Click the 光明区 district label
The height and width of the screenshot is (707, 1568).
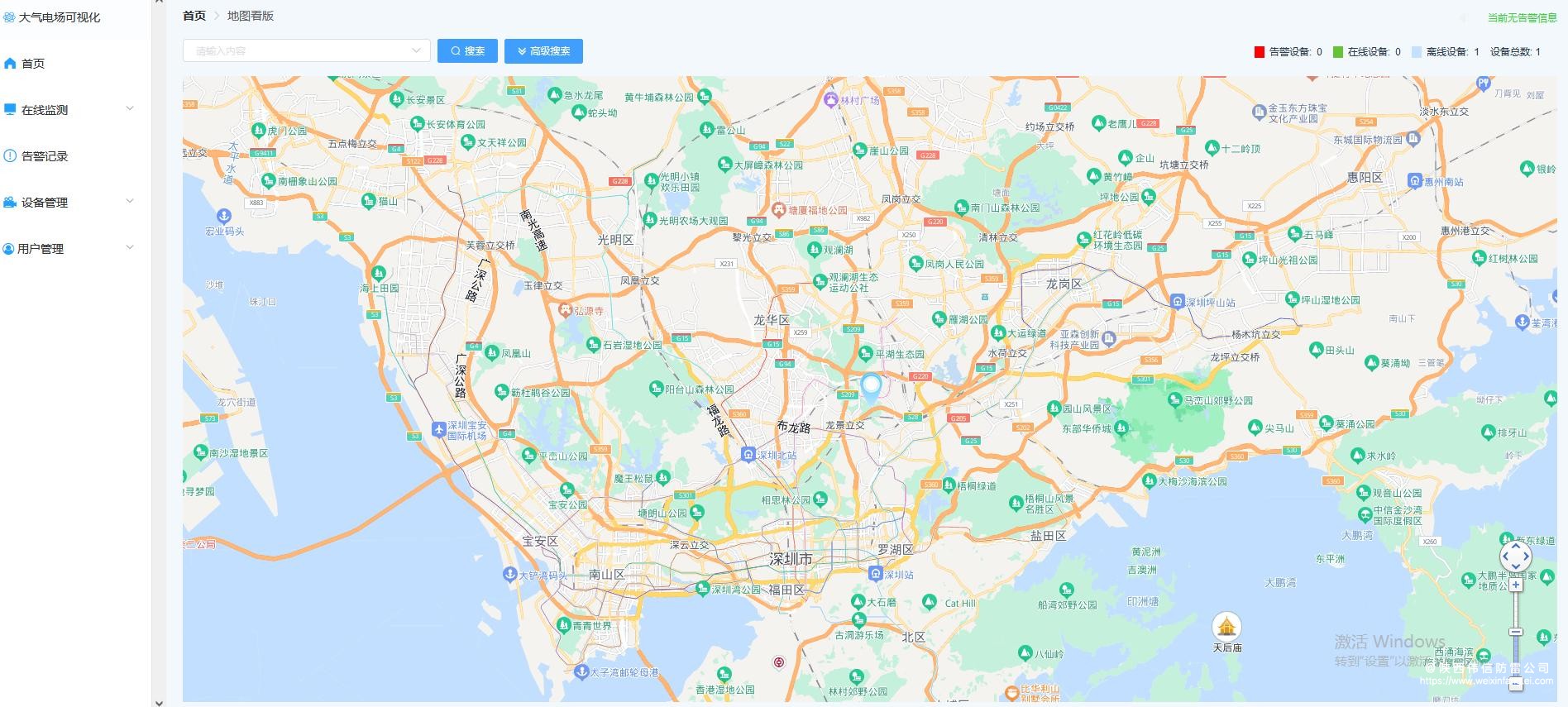615,239
